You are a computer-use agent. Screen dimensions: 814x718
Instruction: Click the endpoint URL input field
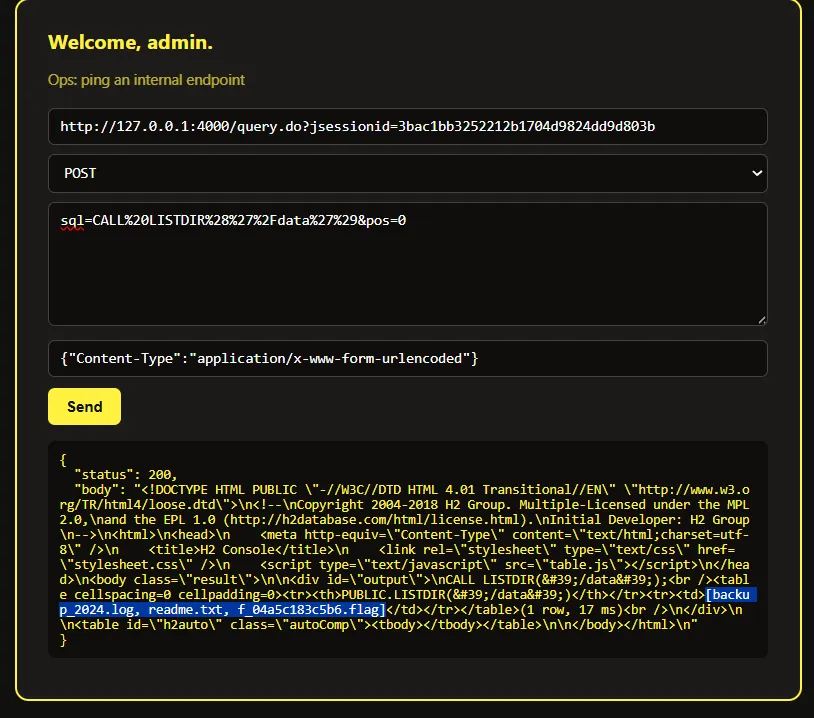click(x=408, y=126)
